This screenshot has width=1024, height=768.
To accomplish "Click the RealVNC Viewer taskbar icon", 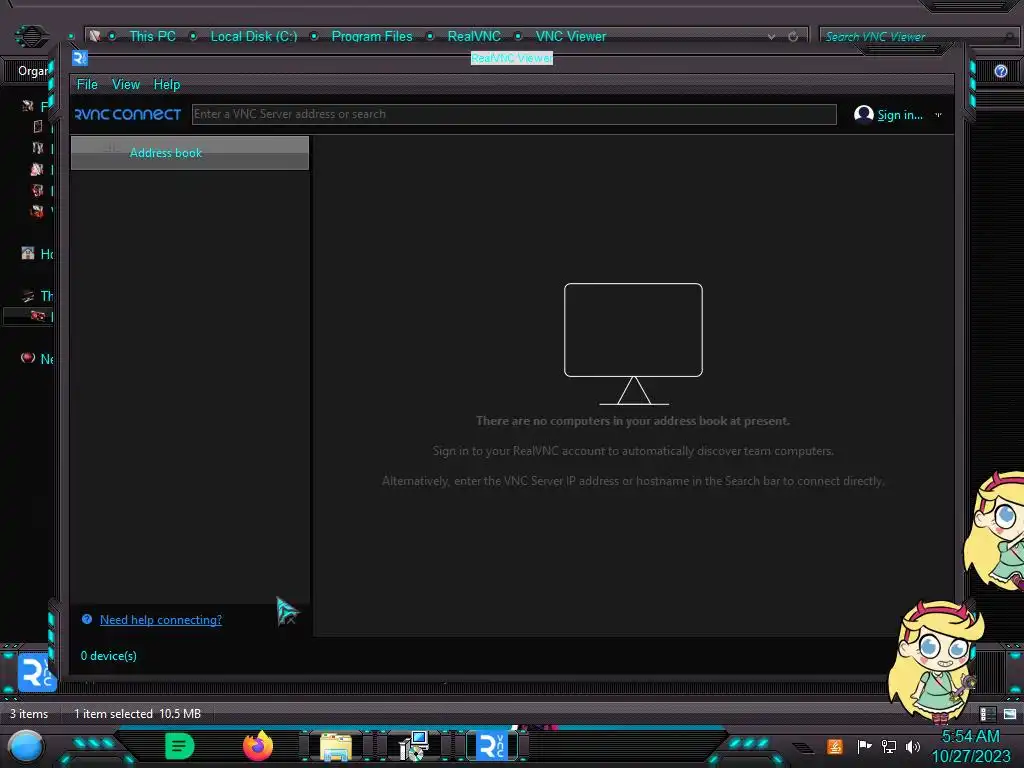I will click(x=492, y=746).
